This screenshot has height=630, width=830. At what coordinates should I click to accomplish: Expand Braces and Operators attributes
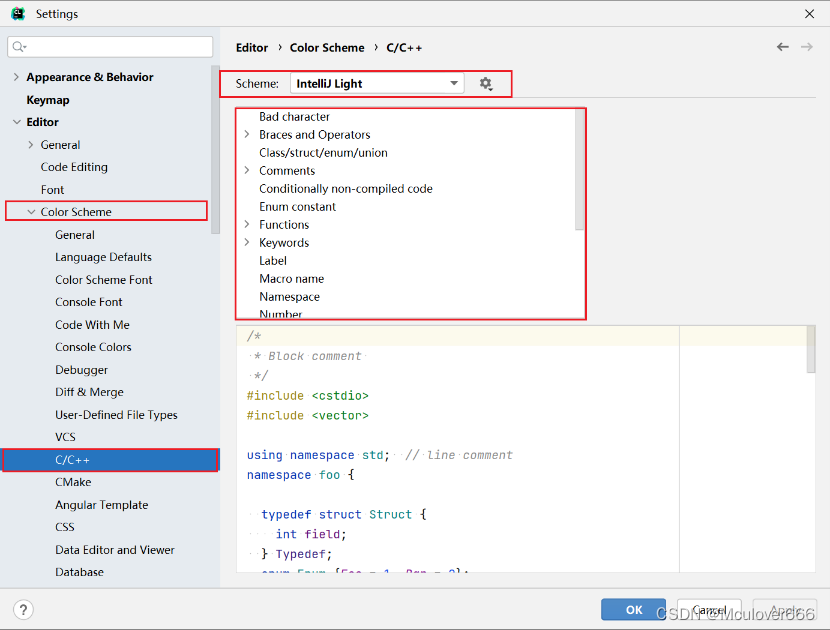[247, 134]
